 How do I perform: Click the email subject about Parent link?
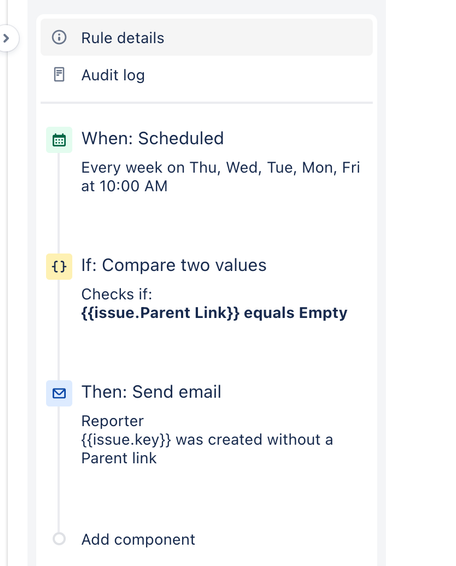[207, 449]
